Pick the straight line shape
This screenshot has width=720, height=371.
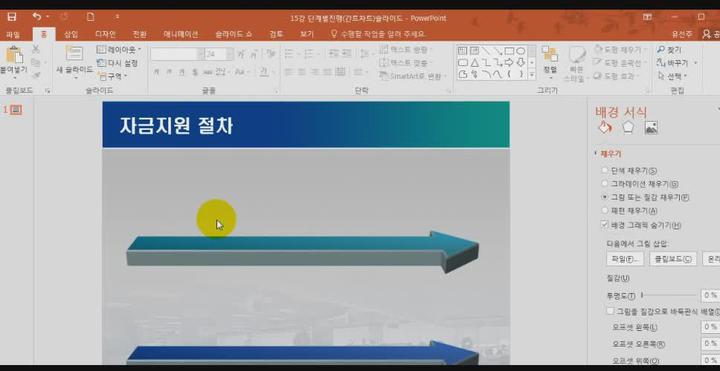pyautogui.click(x=486, y=51)
